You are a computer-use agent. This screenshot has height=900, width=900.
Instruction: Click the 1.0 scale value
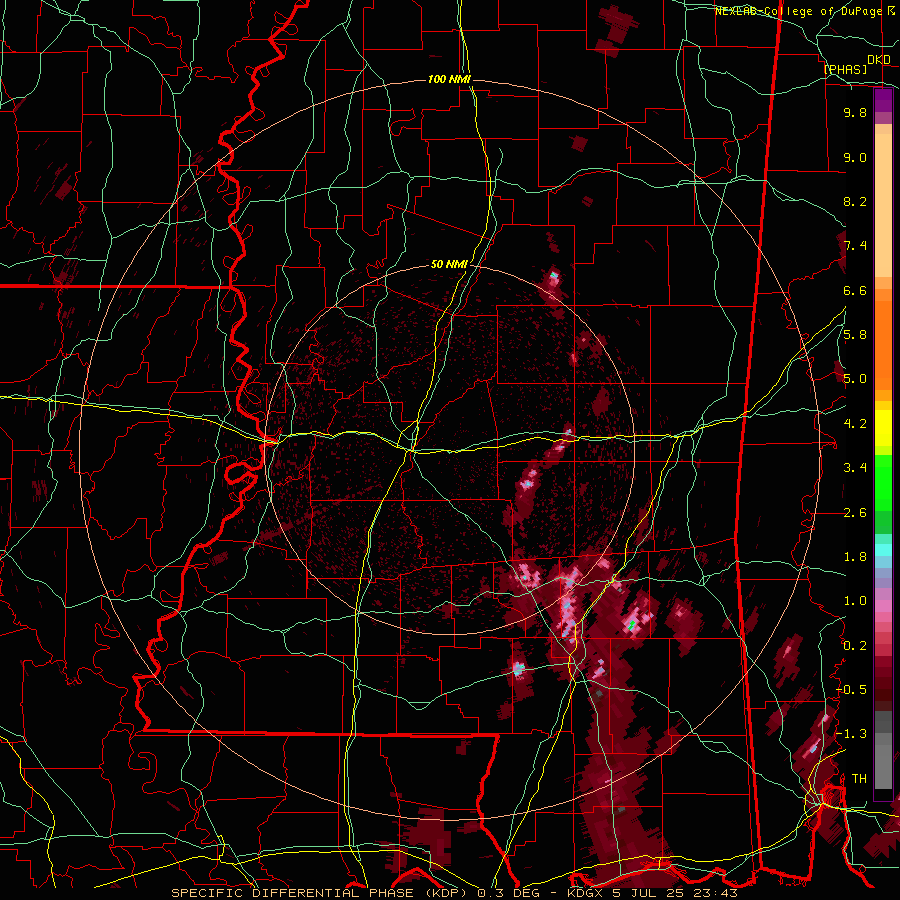click(855, 601)
